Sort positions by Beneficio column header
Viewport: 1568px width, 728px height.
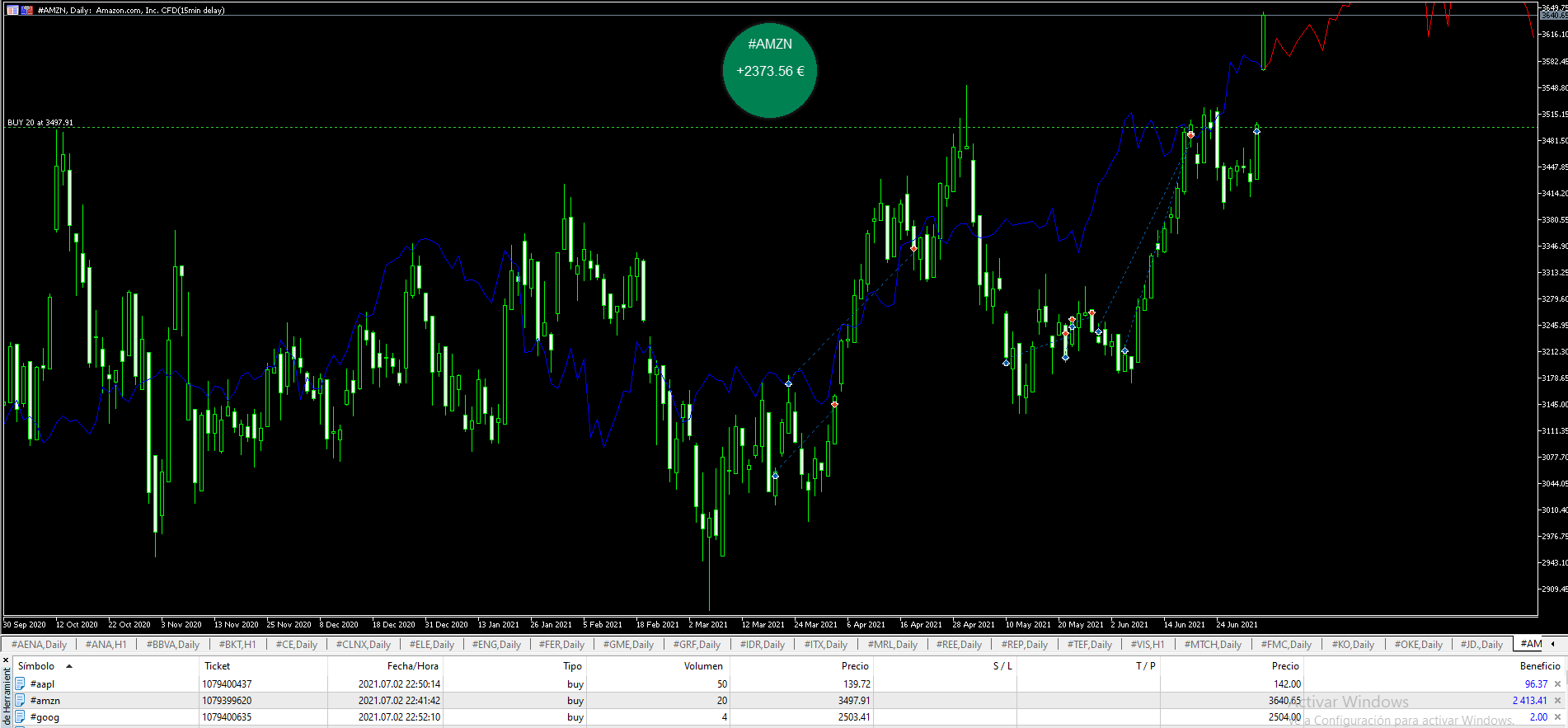pos(1539,666)
